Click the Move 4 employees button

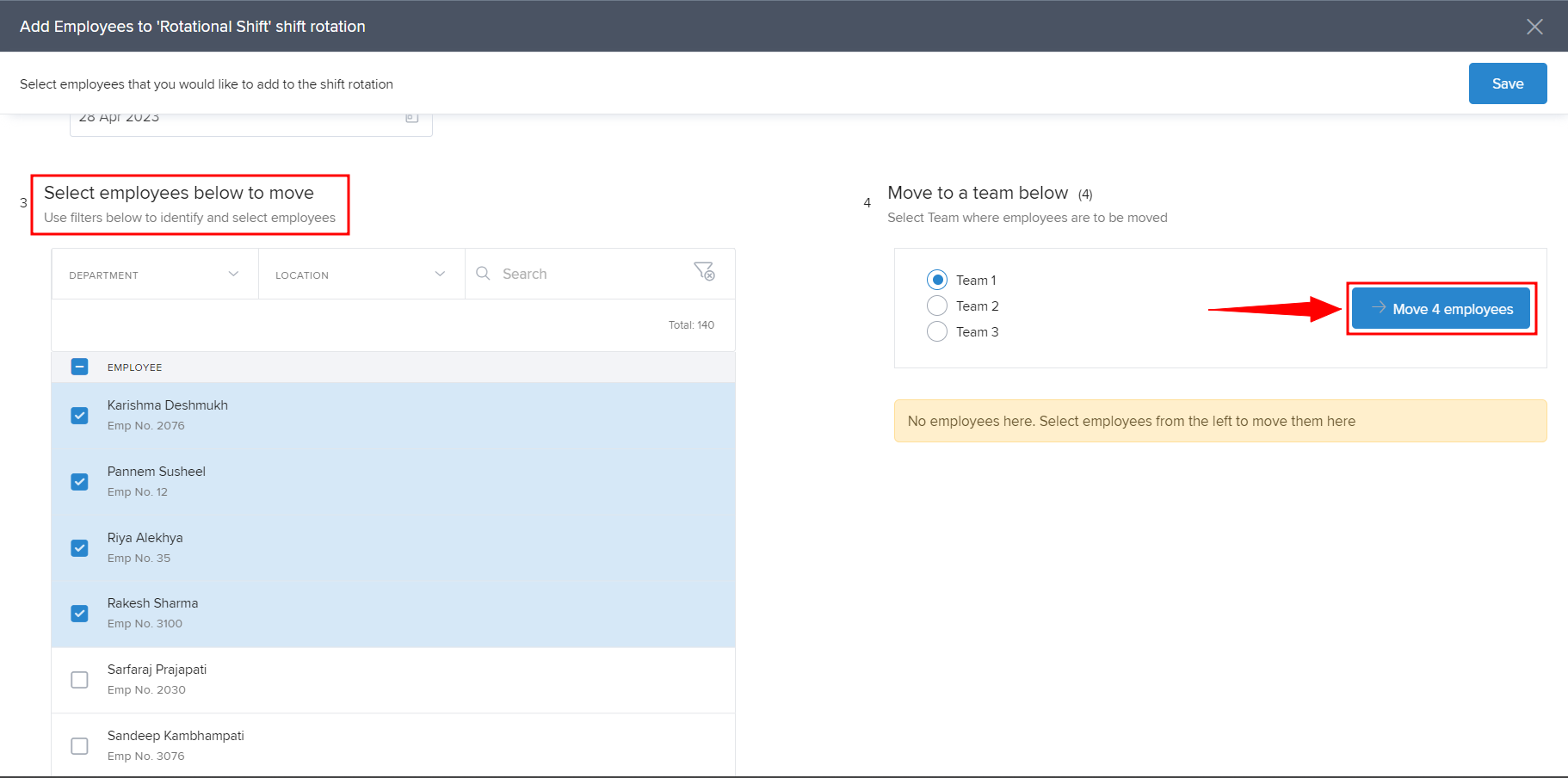pyautogui.click(x=1441, y=309)
